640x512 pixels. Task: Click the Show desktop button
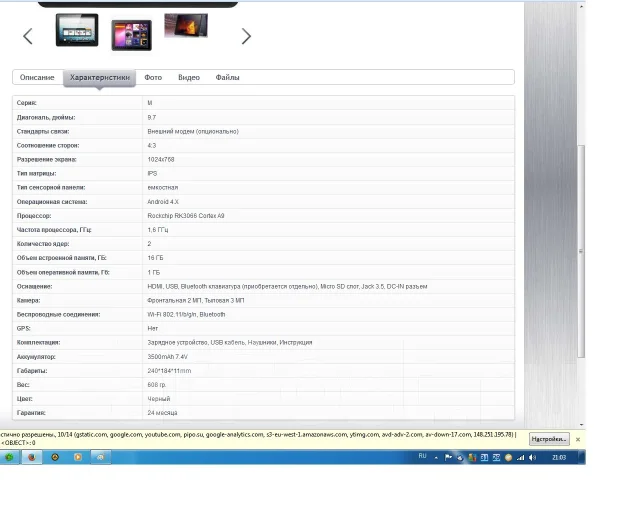(x=582, y=457)
